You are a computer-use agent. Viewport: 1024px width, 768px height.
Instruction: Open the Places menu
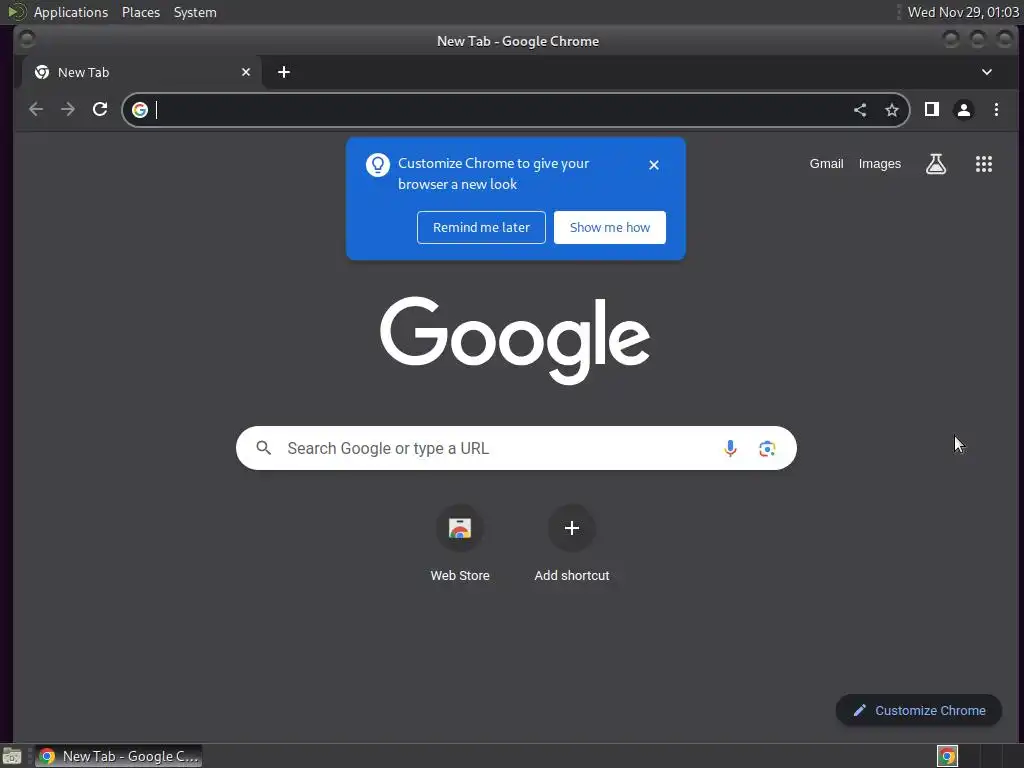[141, 12]
